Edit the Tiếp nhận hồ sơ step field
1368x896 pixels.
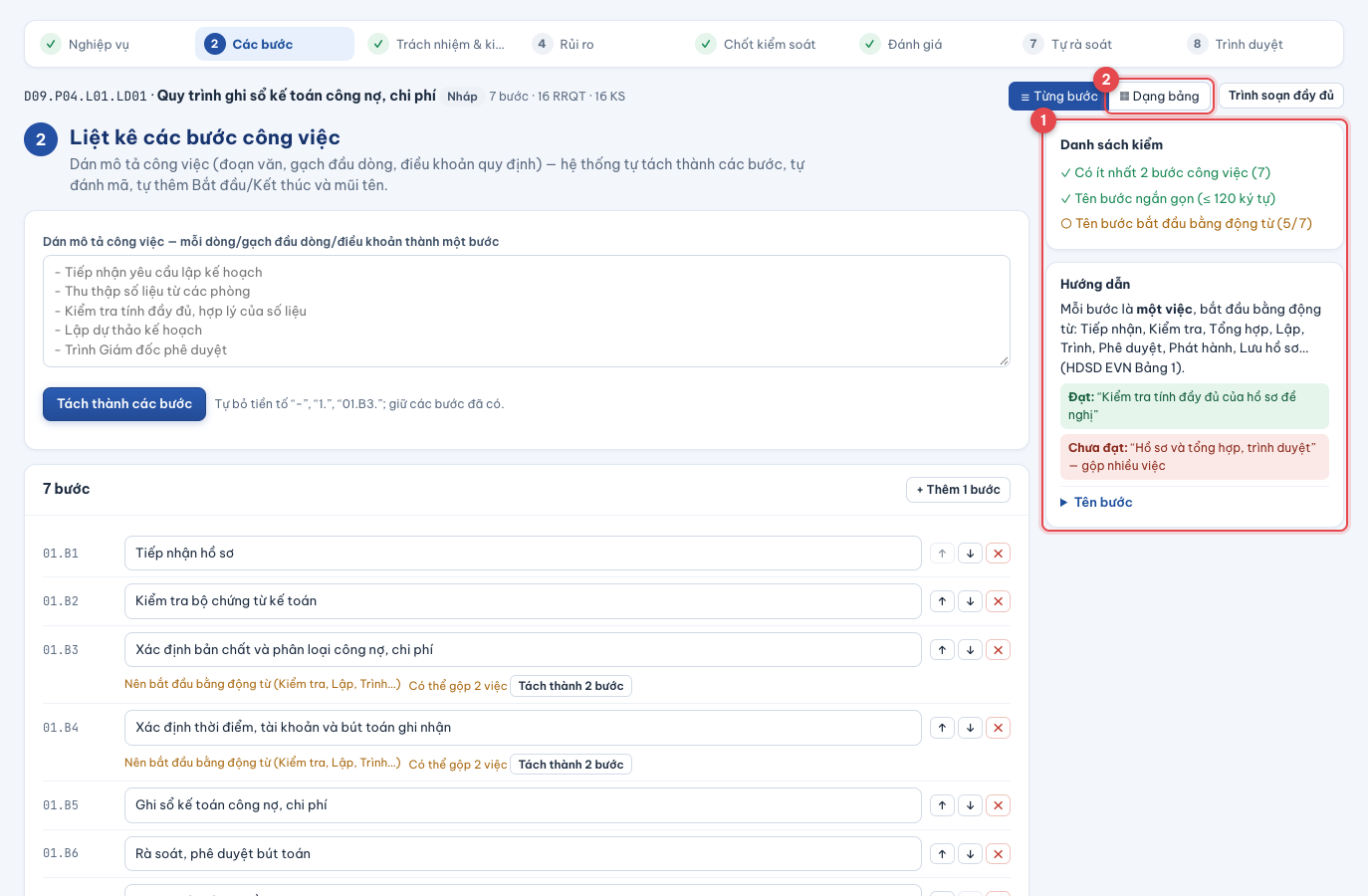tap(523, 554)
